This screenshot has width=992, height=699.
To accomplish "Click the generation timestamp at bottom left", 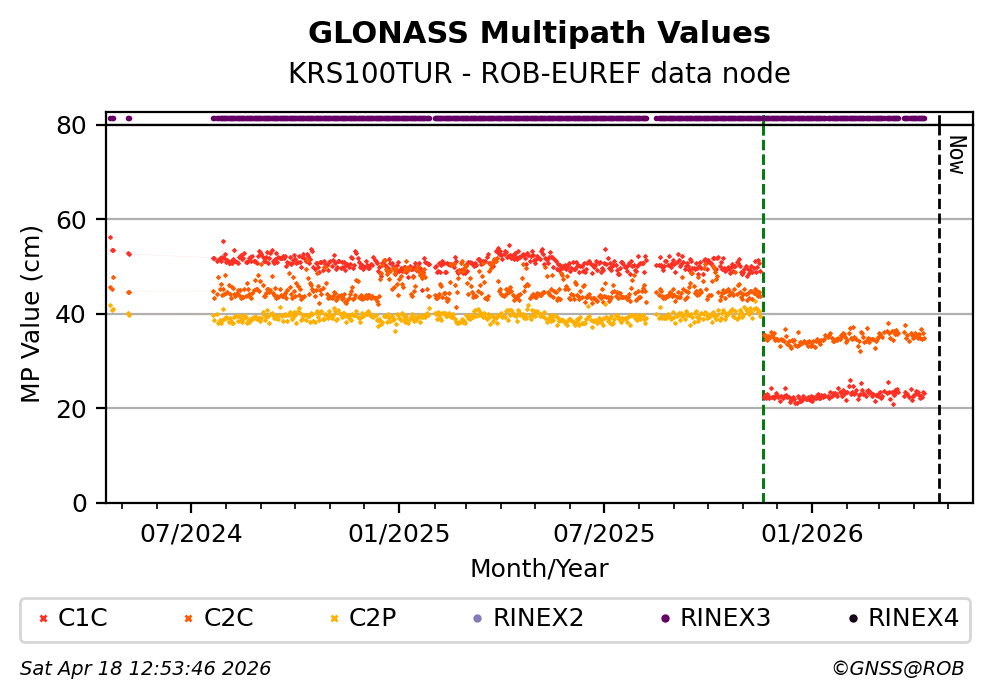I will click(146, 668).
